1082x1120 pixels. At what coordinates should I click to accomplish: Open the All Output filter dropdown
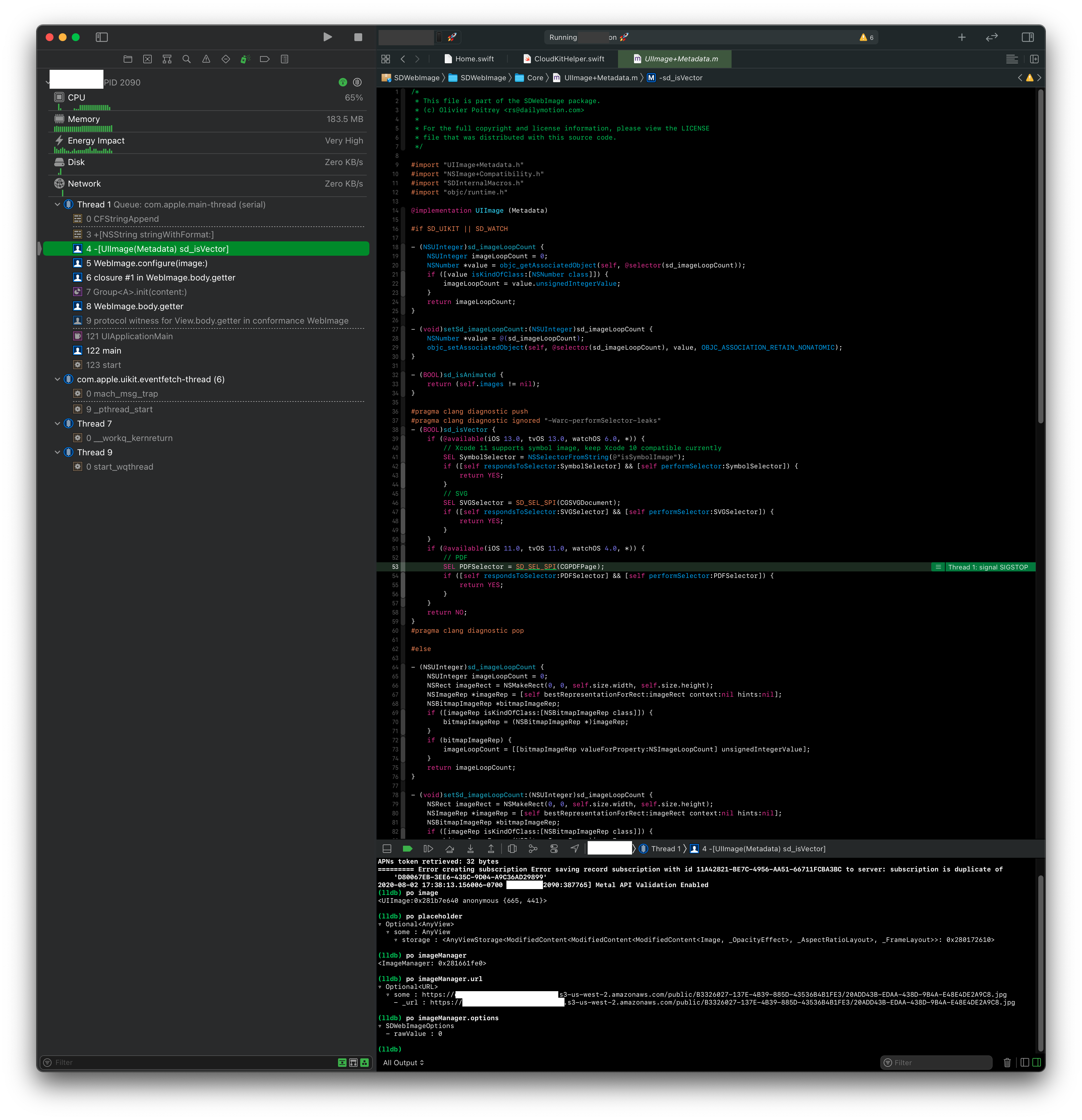[404, 1062]
